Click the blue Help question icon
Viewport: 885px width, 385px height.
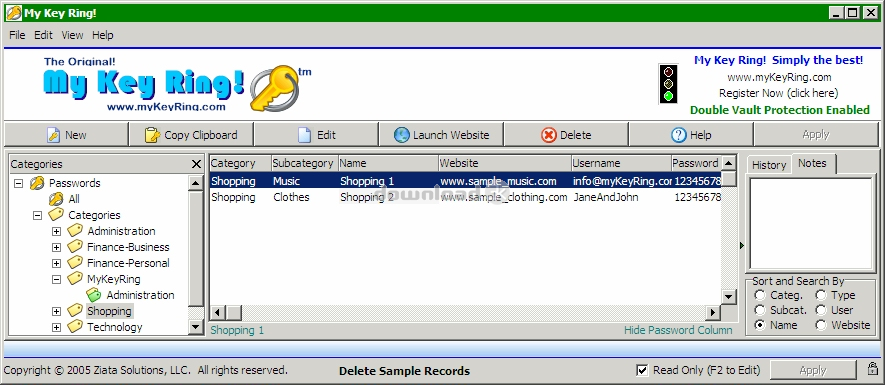[678, 135]
